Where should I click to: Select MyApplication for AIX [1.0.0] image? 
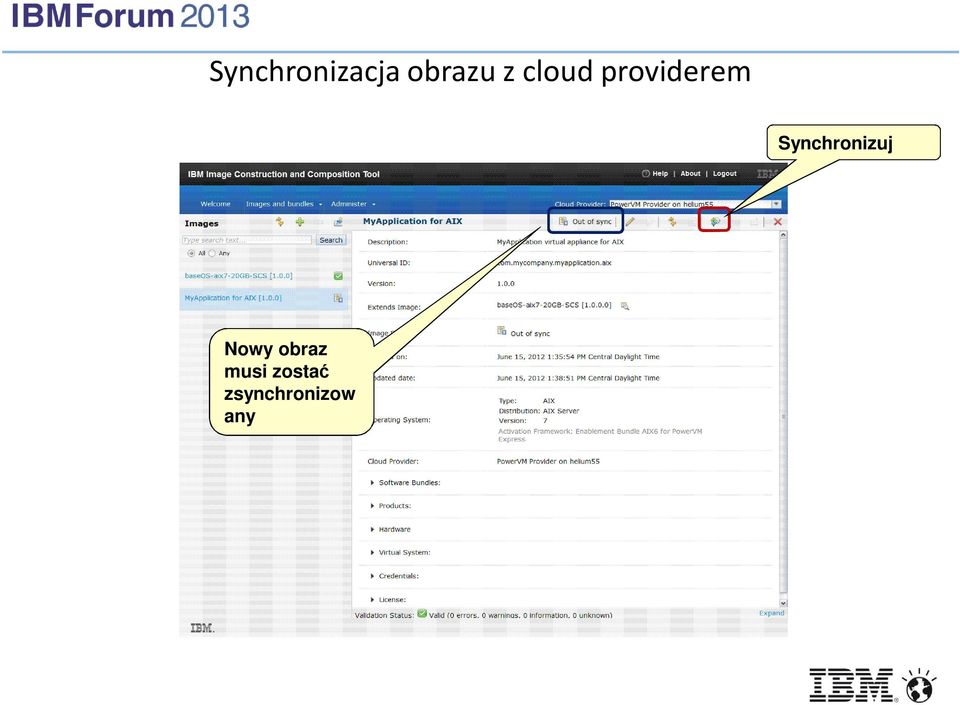pos(233,298)
